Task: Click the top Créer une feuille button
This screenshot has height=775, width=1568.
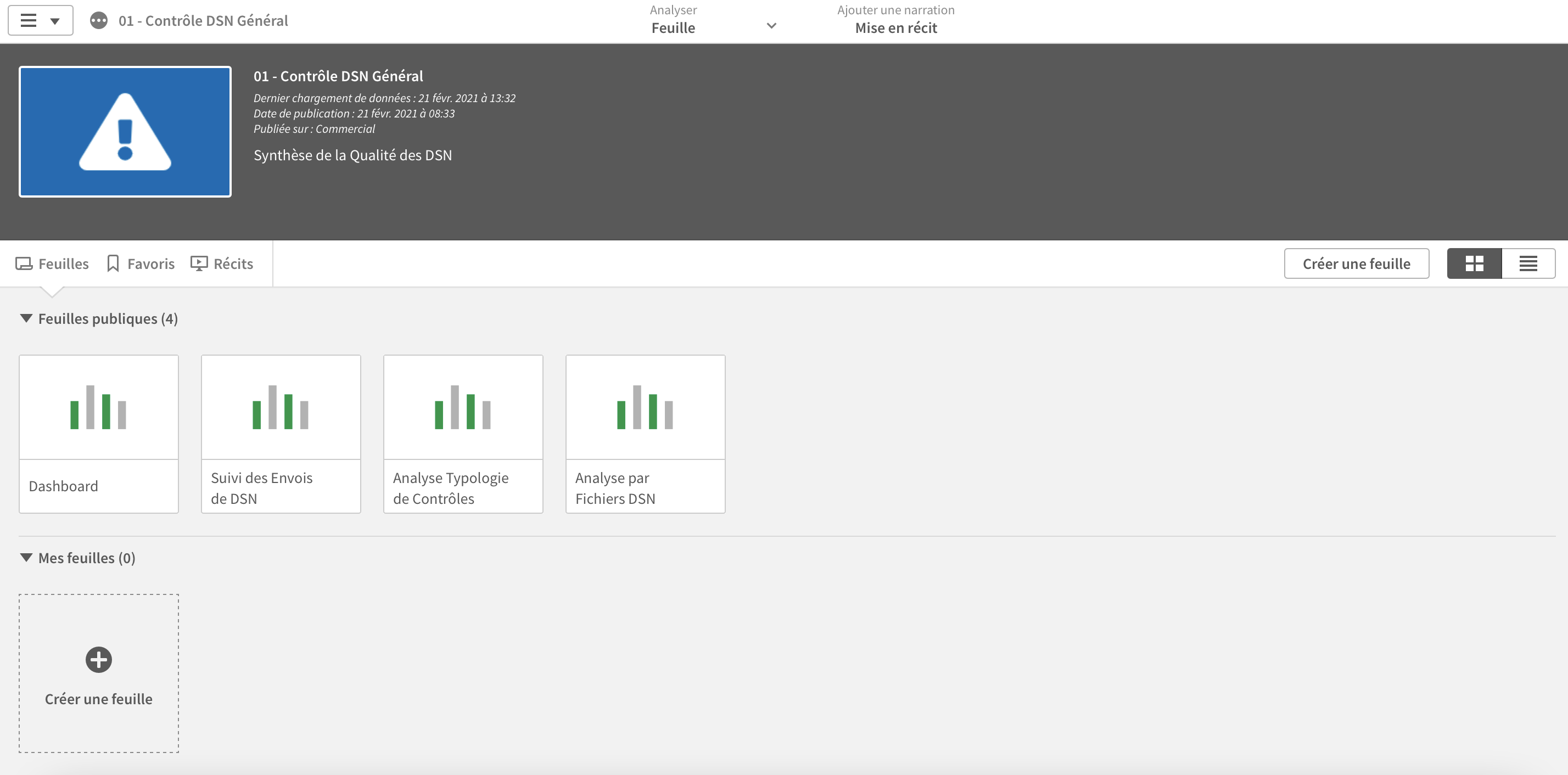Action: click(x=1356, y=263)
